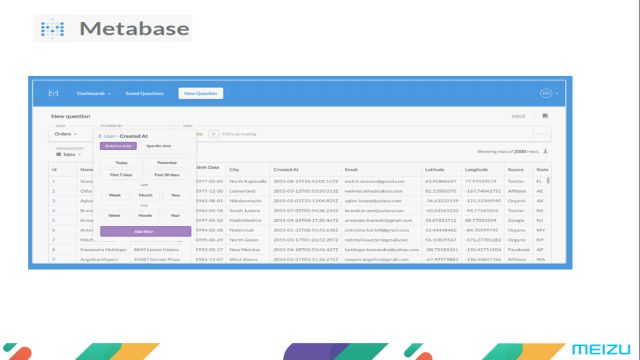
Task: Open the user avatar menu
Action: tap(546, 93)
